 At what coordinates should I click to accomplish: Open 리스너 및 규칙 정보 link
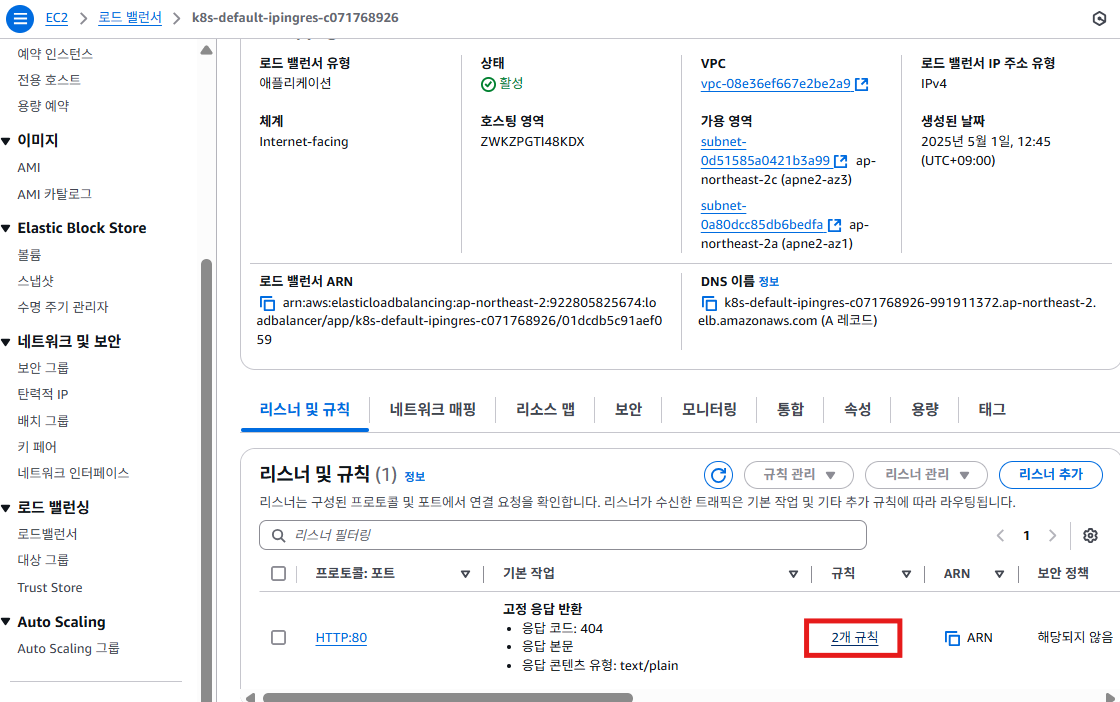click(x=415, y=476)
